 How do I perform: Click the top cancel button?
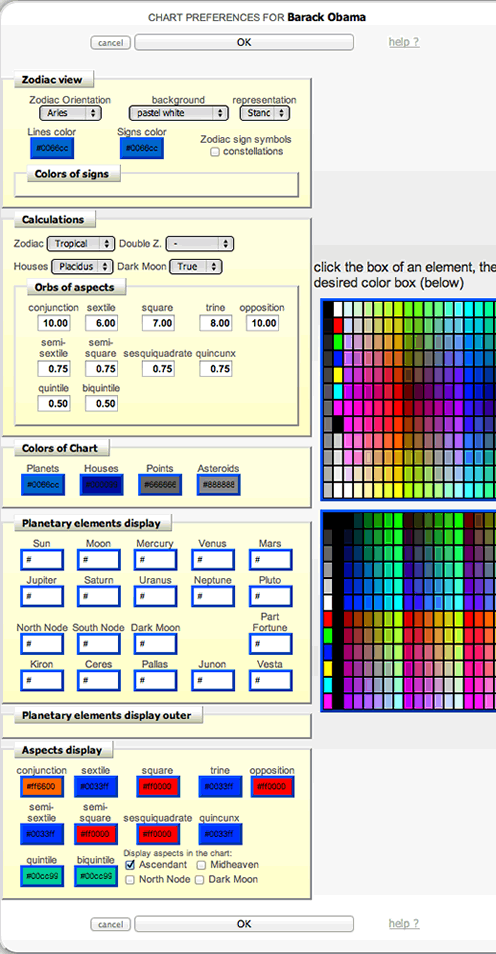pyautogui.click(x=110, y=43)
